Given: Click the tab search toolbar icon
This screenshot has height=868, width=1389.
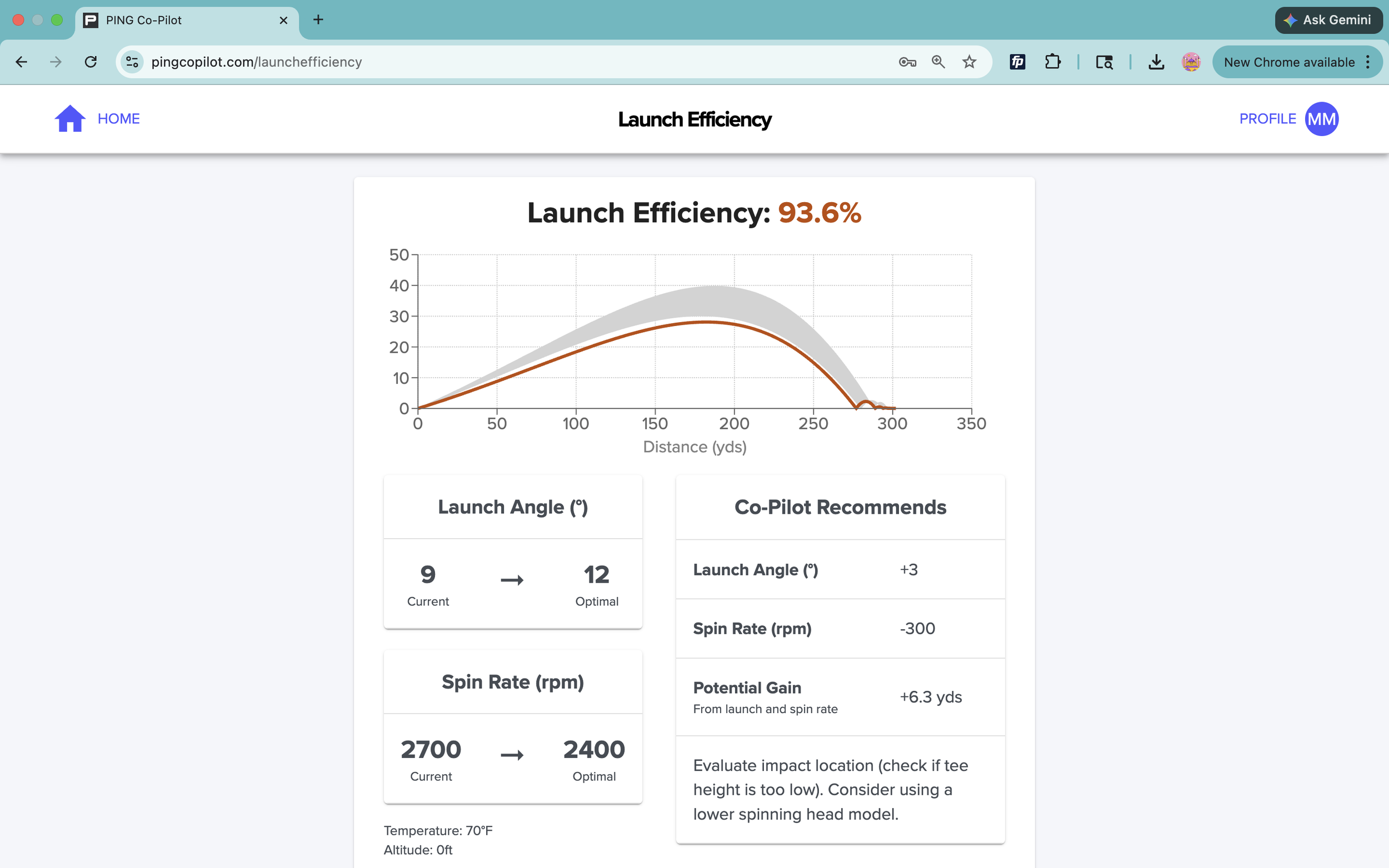Looking at the screenshot, I should 1104,62.
